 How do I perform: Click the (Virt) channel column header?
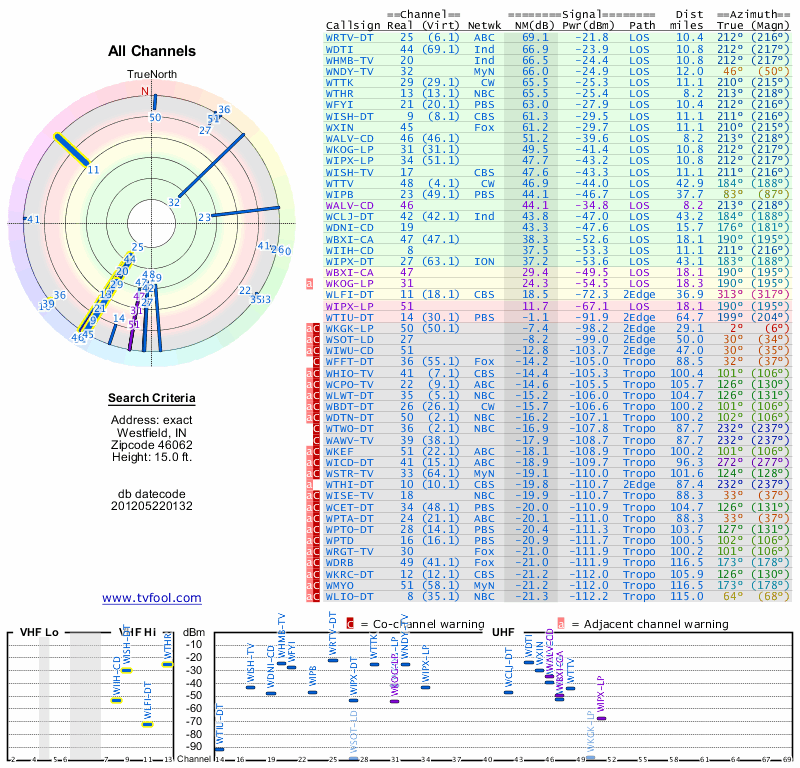click(x=441, y=26)
